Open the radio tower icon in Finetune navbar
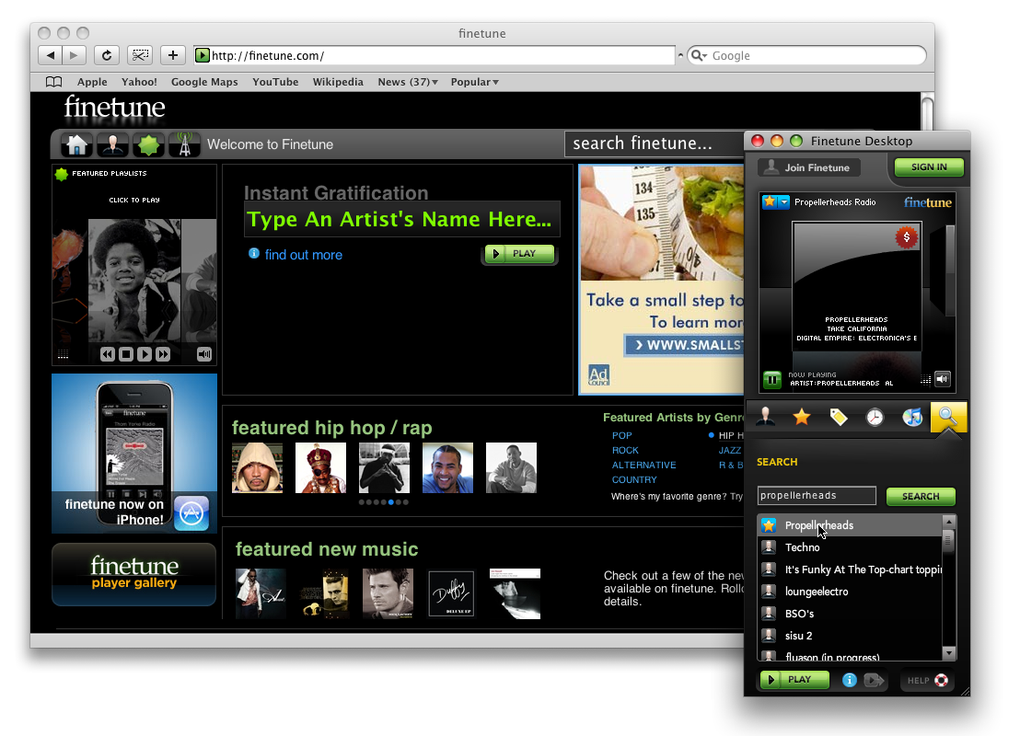This screenshot has width=1020, height=736. pos(185,144)
